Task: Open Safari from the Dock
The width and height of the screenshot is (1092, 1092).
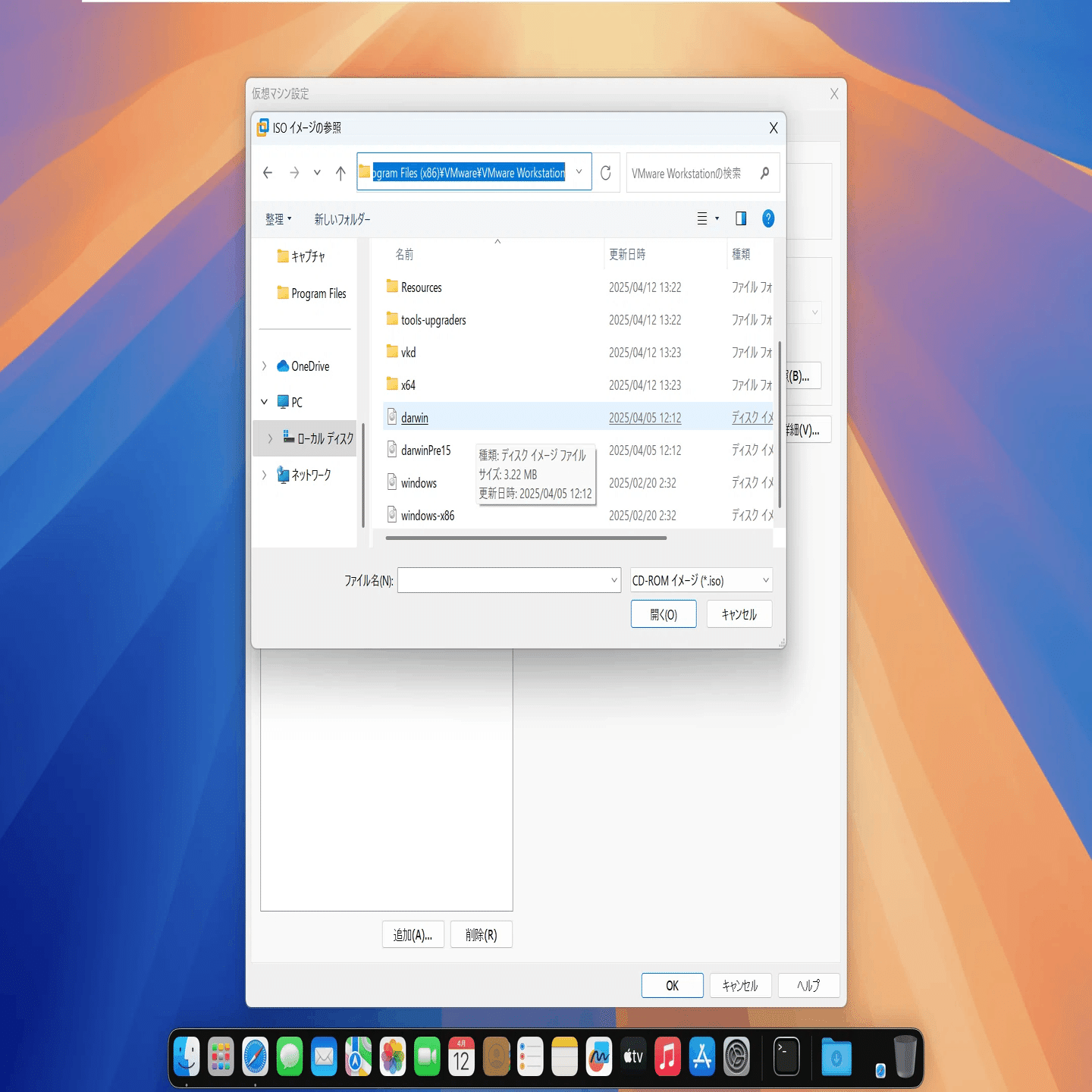Action: (256, 1055)
